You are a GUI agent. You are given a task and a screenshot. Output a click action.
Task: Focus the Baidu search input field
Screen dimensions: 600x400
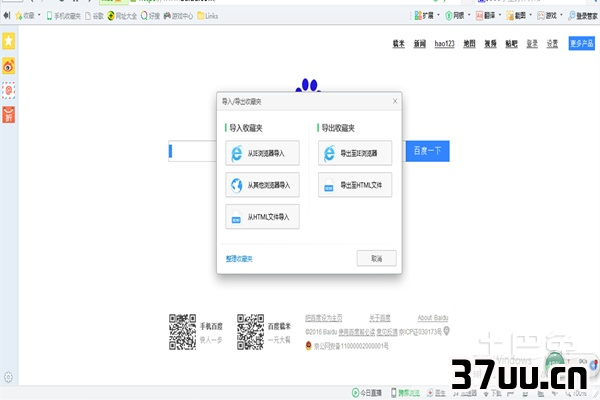[193, 151]
